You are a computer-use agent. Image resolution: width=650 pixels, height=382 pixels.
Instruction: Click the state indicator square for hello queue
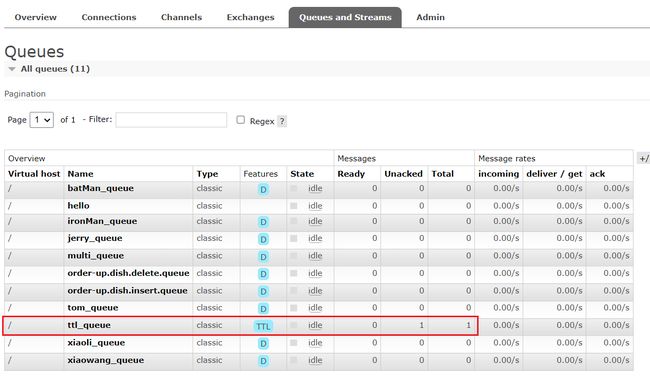293,206
